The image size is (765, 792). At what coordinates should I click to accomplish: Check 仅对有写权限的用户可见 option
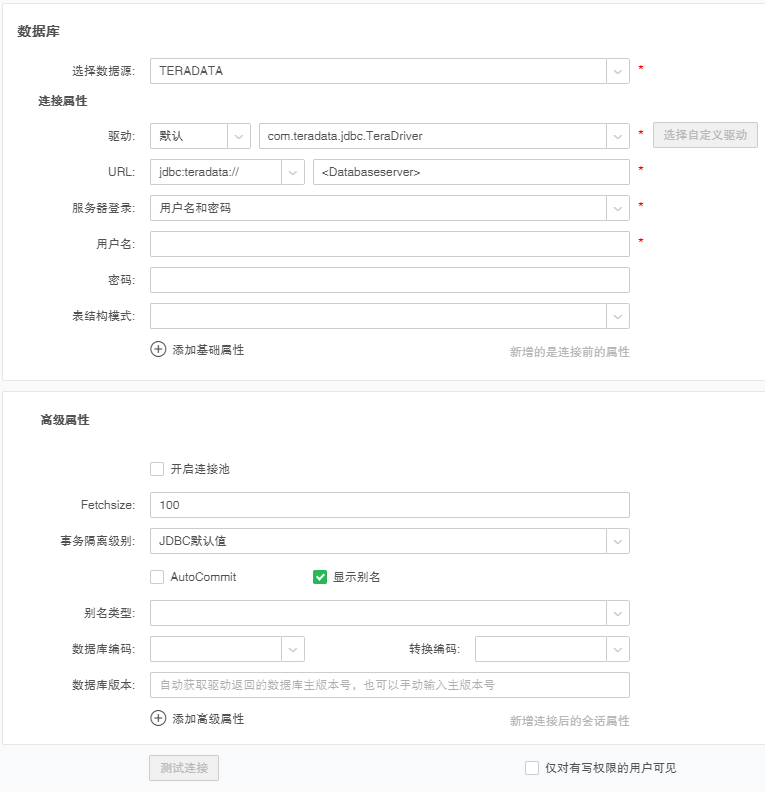click(532, 768)
